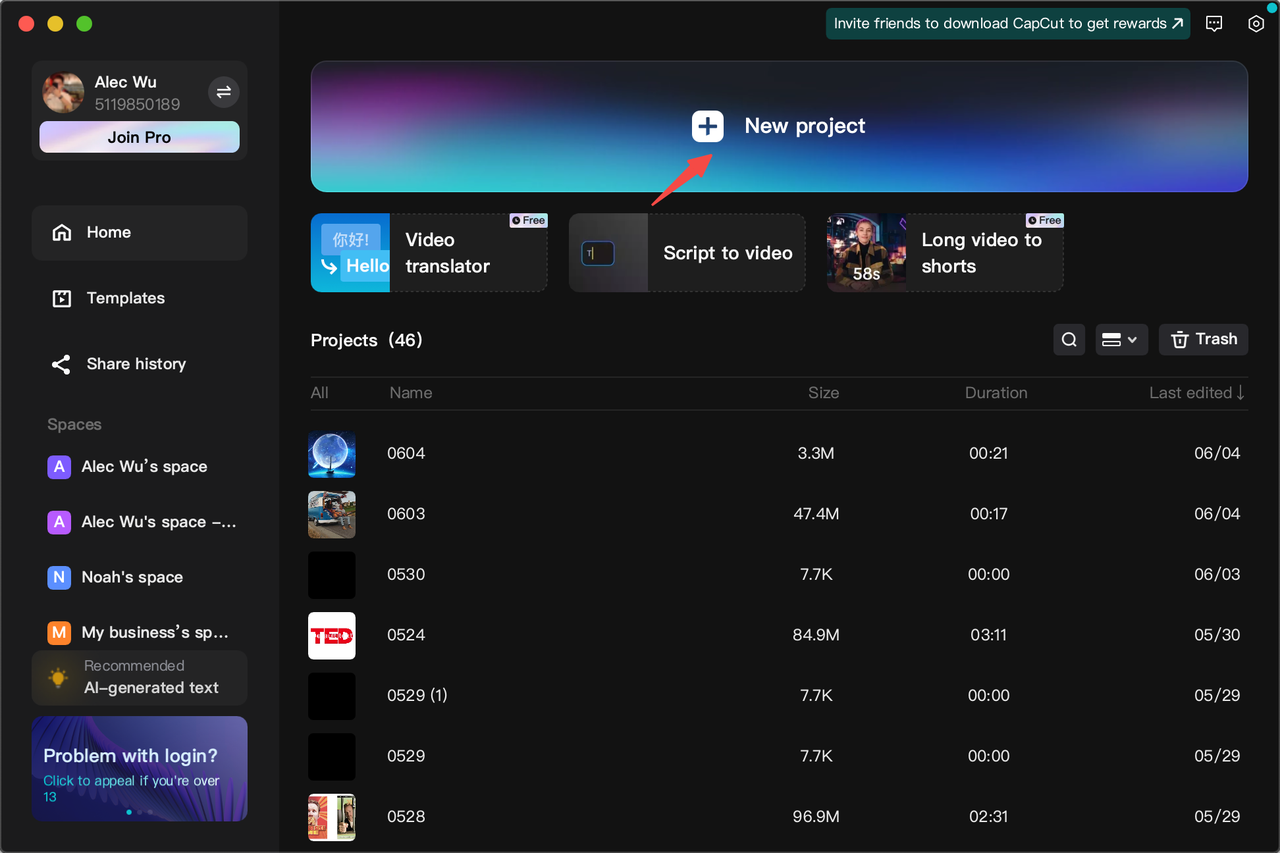
Task: Open the Templates tab
Action: [139, 298]
